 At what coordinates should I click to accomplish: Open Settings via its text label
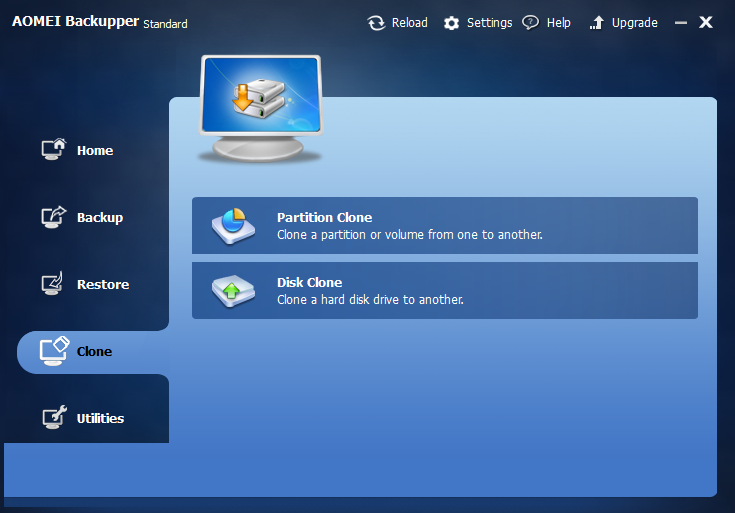[489, 23]
